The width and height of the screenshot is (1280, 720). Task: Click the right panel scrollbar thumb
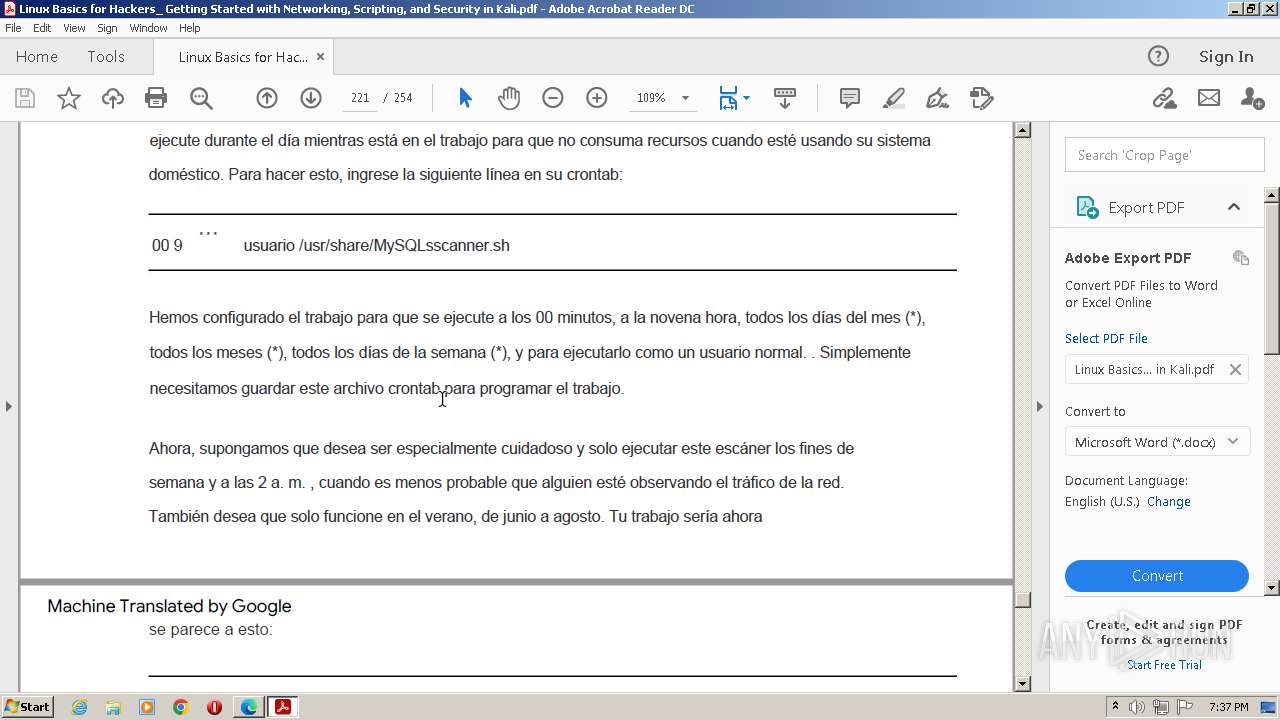pyautogui.click(x=1272, y=278)
